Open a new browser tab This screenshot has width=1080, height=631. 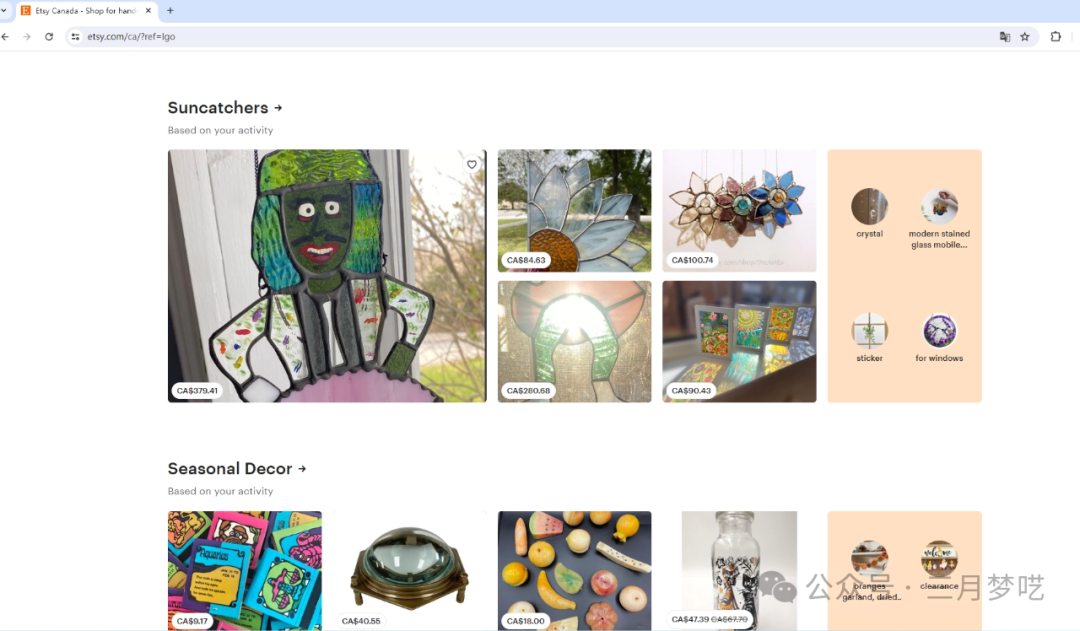(x=170, y=10)
